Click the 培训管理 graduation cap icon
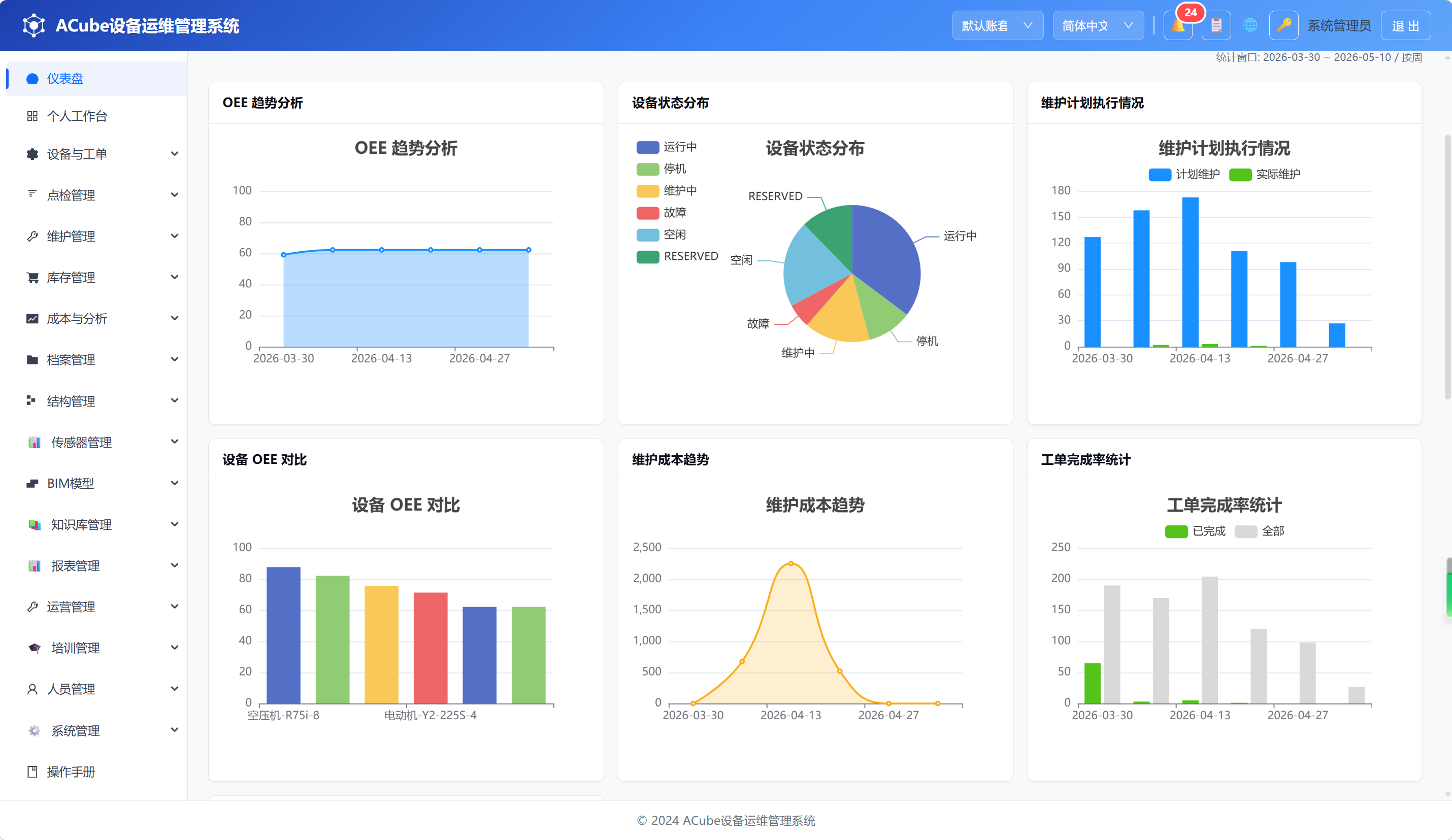The image size is (1452, 840). (x=35, y=648)
